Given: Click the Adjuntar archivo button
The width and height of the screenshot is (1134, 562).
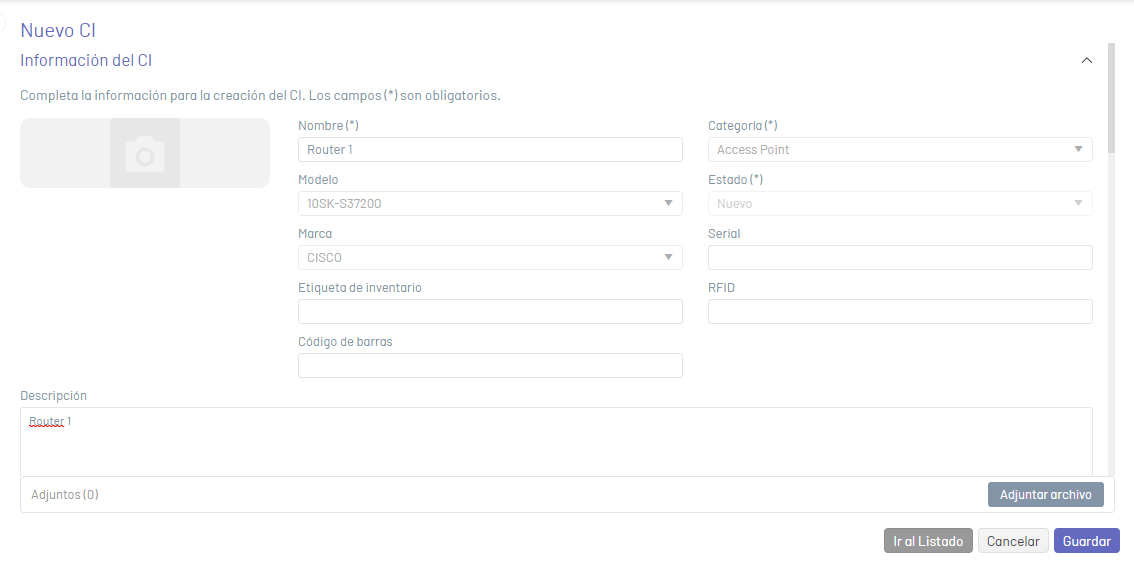Looking at the screenshot, I should click(x=1046, y=495).
